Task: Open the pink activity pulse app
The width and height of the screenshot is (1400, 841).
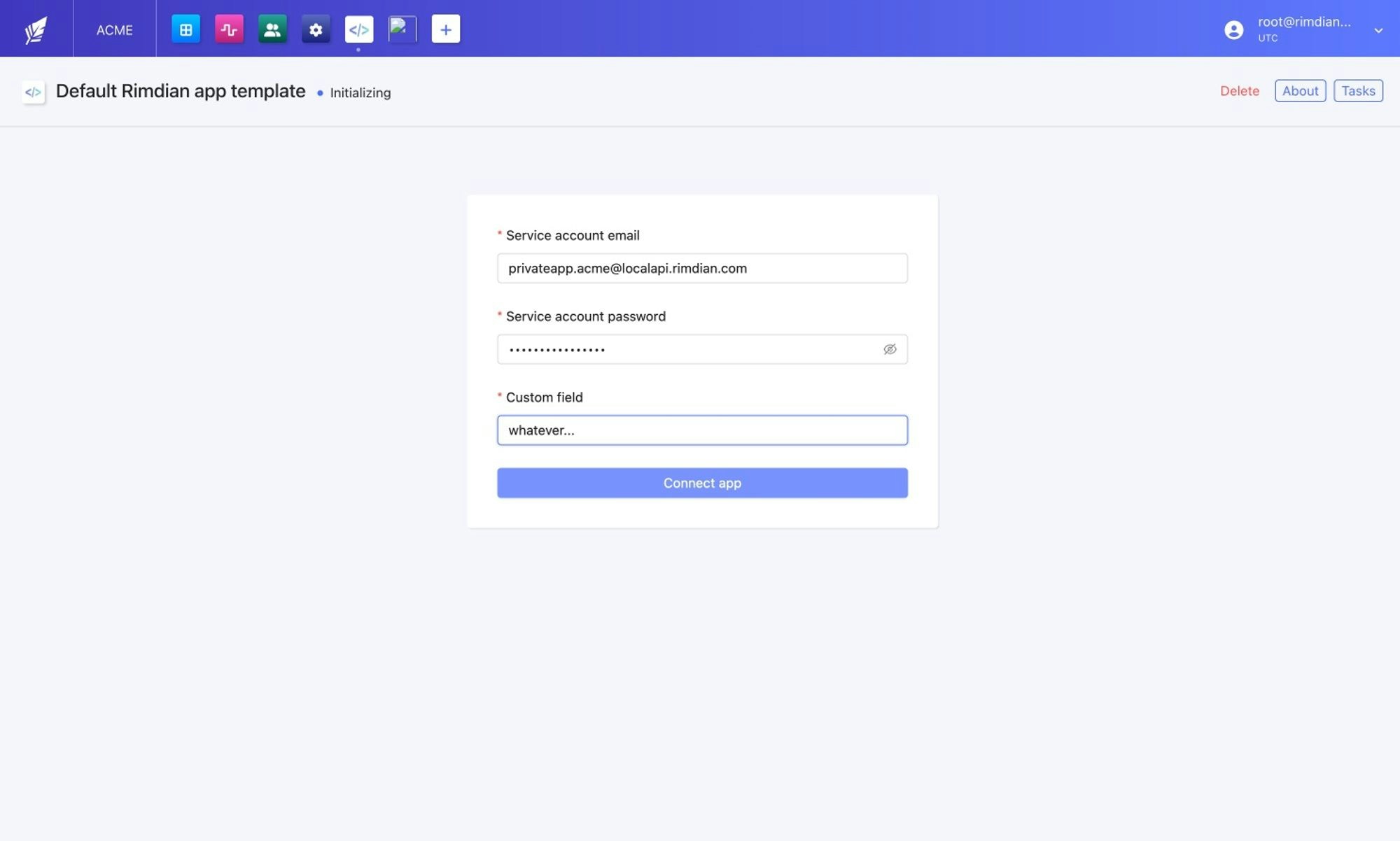Action: click(229, 29)
